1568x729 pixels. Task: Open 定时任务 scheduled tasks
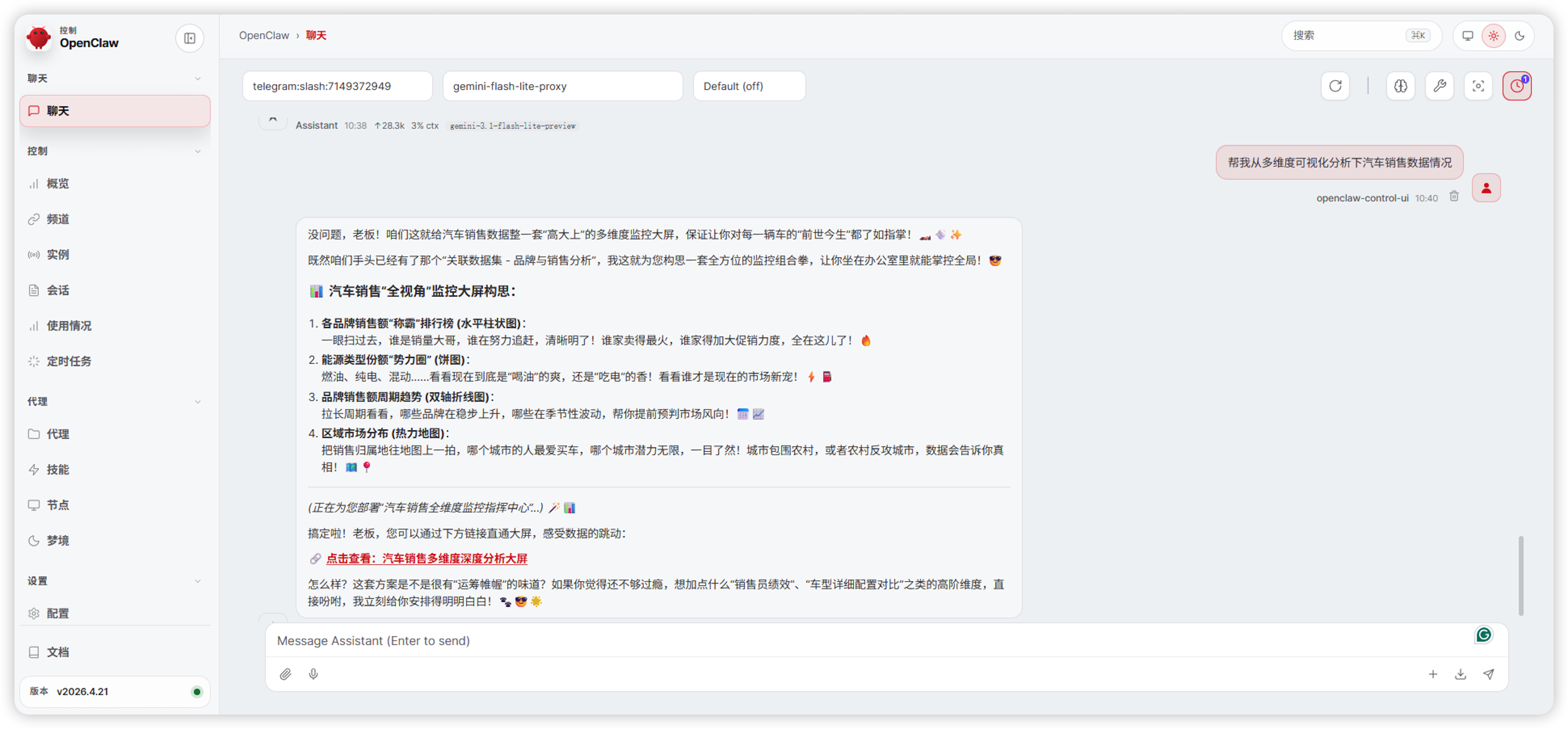(115, 361)
